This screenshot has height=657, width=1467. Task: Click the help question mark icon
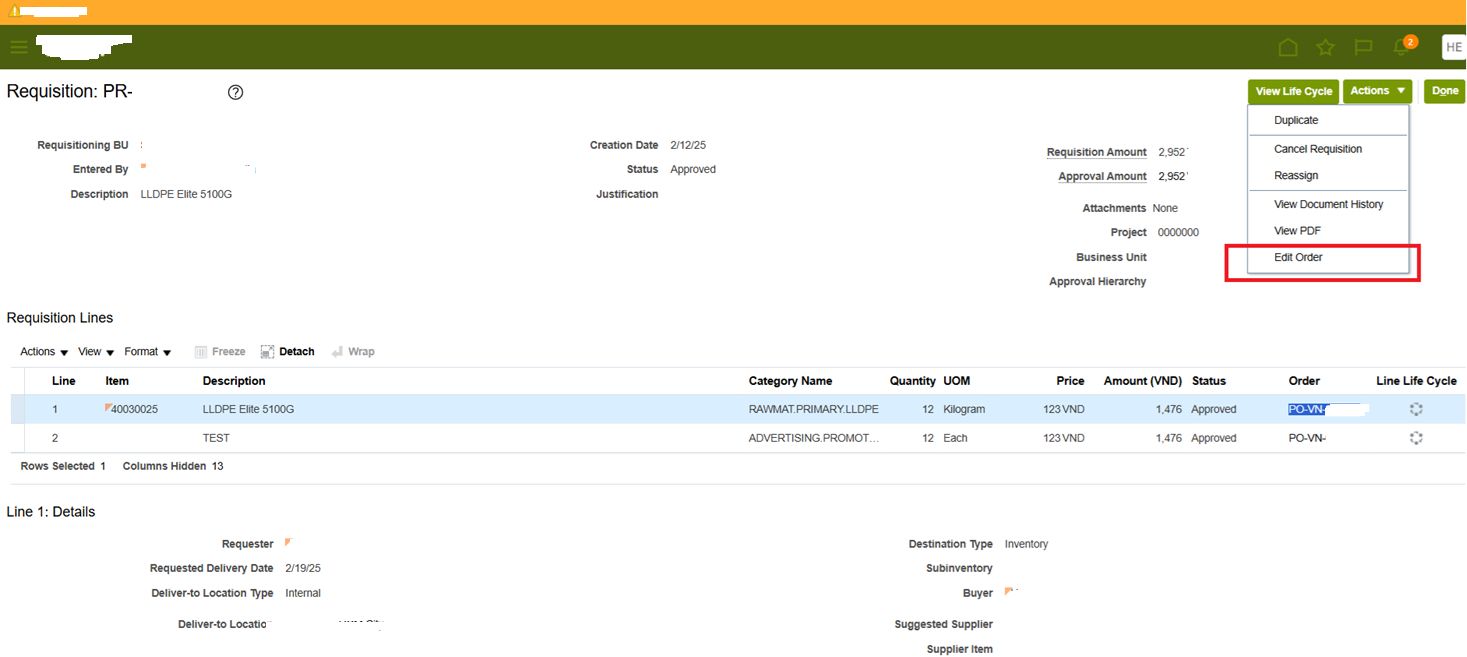pyautogui.click(x=235, y=92)
